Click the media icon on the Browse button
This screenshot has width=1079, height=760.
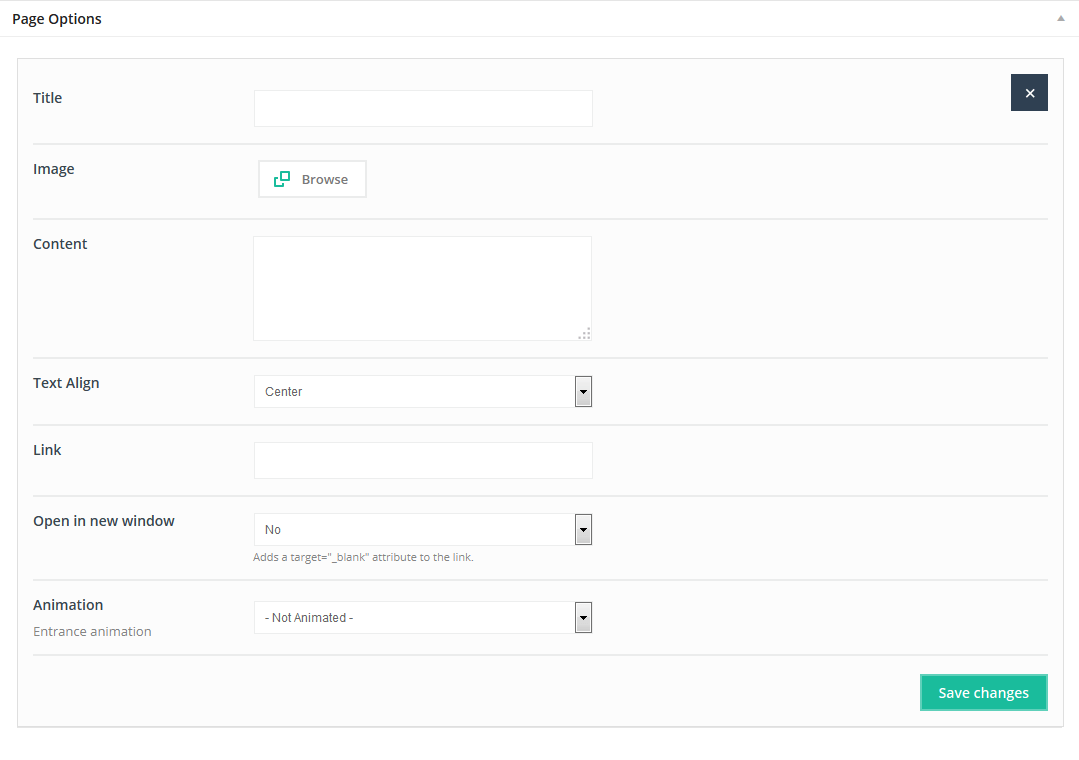pyautogui.click(x=282, y=179)
